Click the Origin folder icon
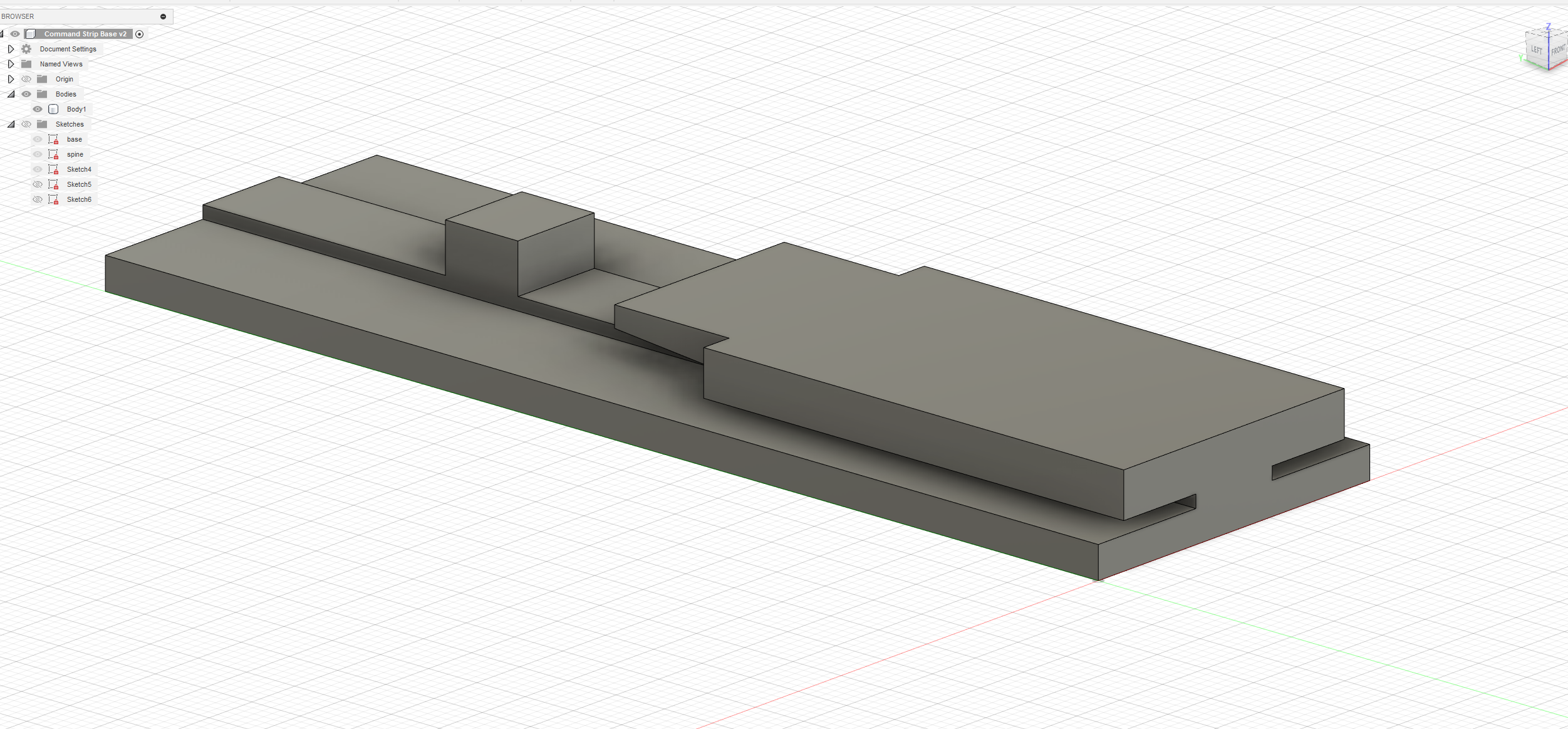Screen dimensions: 1568x729 pyautogui.click(x=42, y=79)
